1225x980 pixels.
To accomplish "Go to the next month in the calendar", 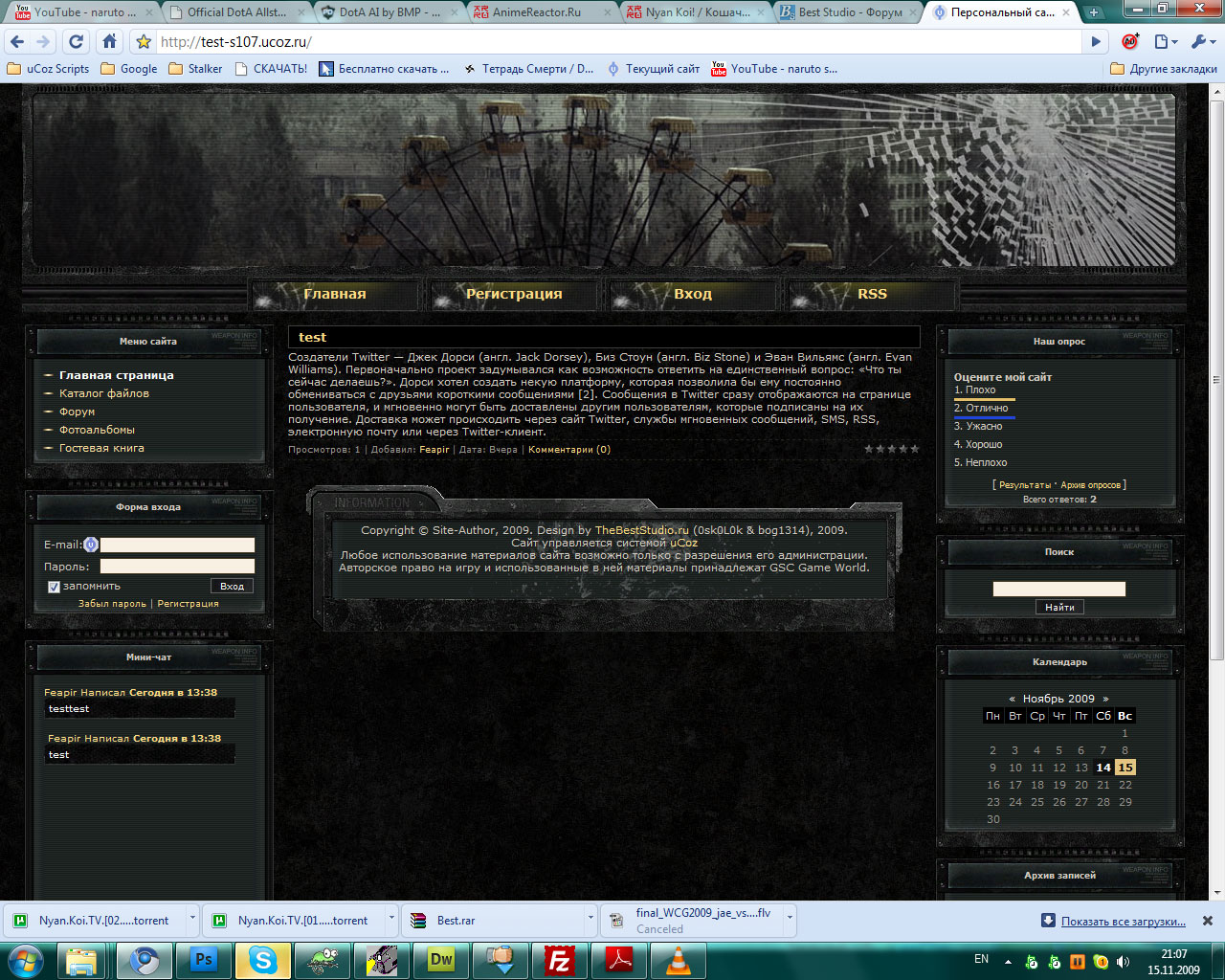I will click(x=1105, y=699).
